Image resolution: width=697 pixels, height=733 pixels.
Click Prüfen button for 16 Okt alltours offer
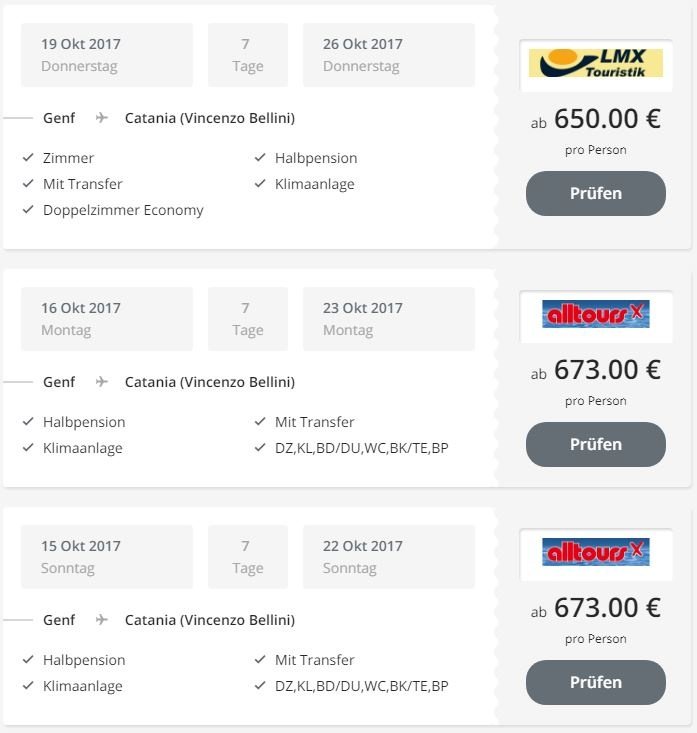[596, 444]
